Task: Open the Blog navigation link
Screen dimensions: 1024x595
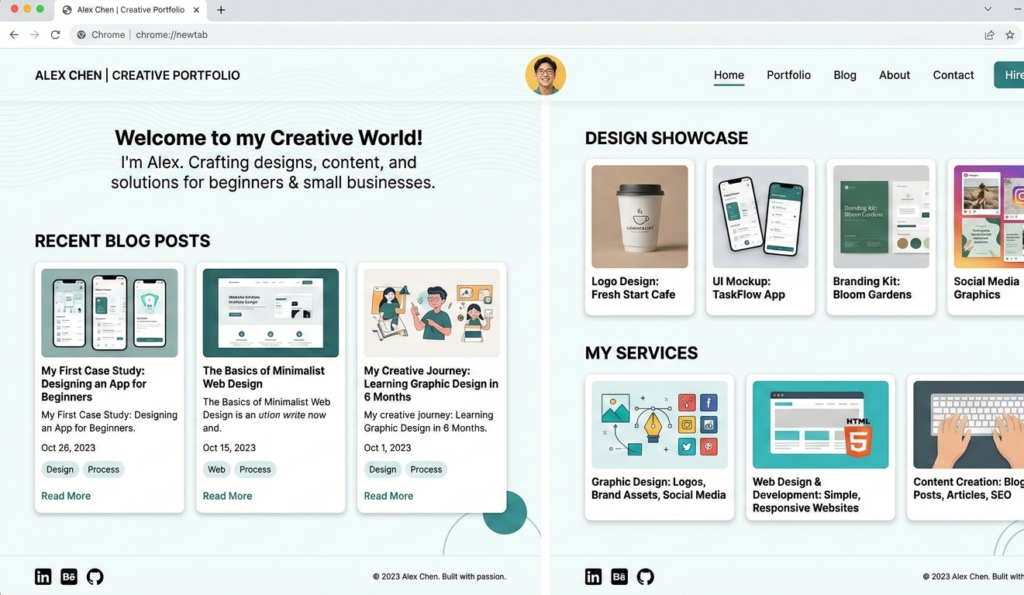Action: [844, 75]
